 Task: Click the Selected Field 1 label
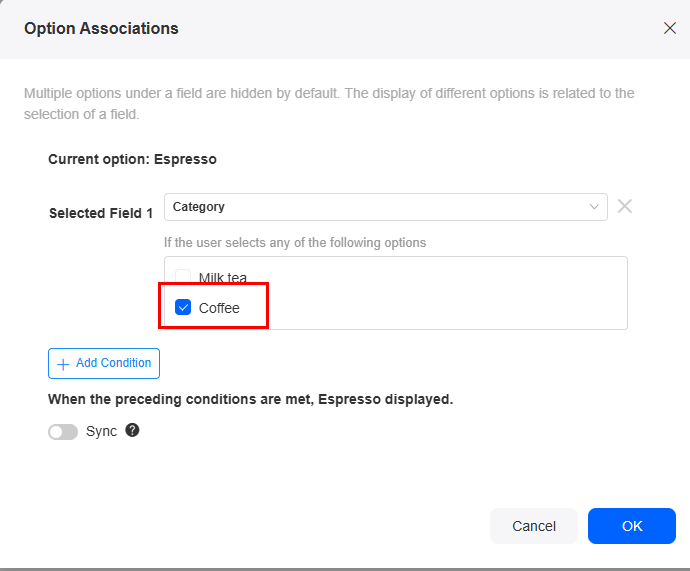click(x=101, y=213)
